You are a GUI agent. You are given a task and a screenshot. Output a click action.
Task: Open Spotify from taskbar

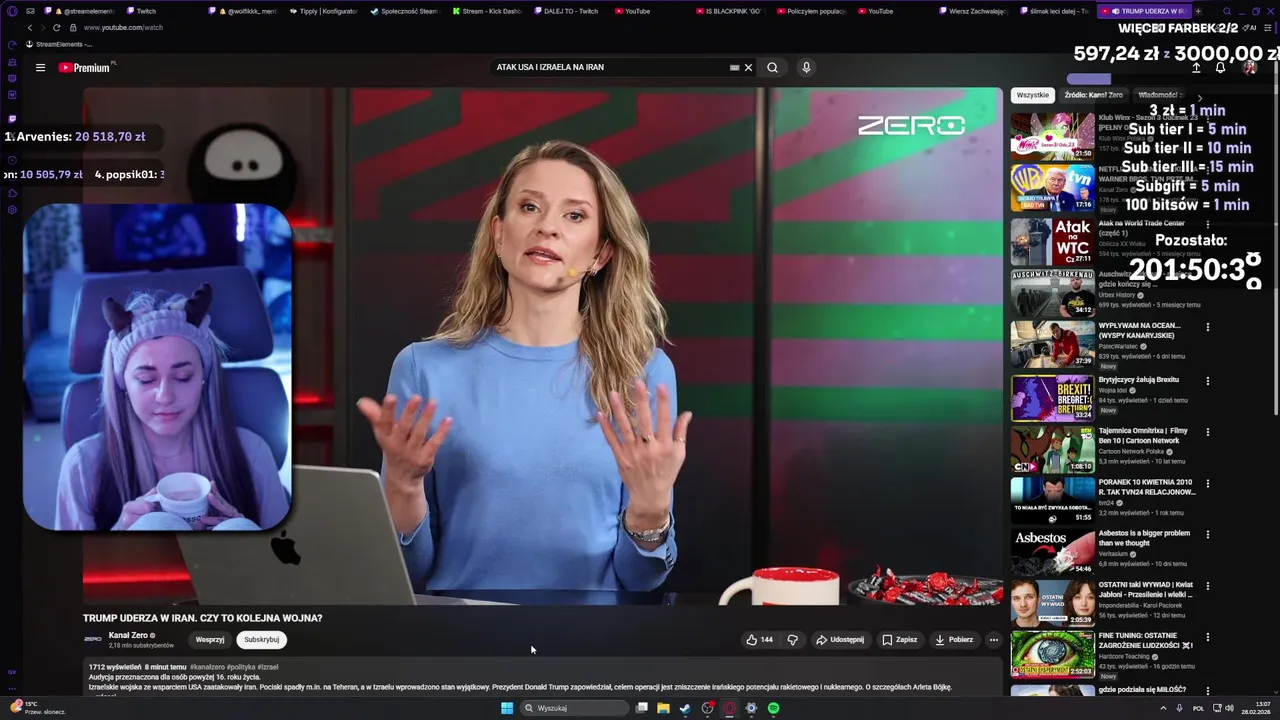click(x=773, y=708)
